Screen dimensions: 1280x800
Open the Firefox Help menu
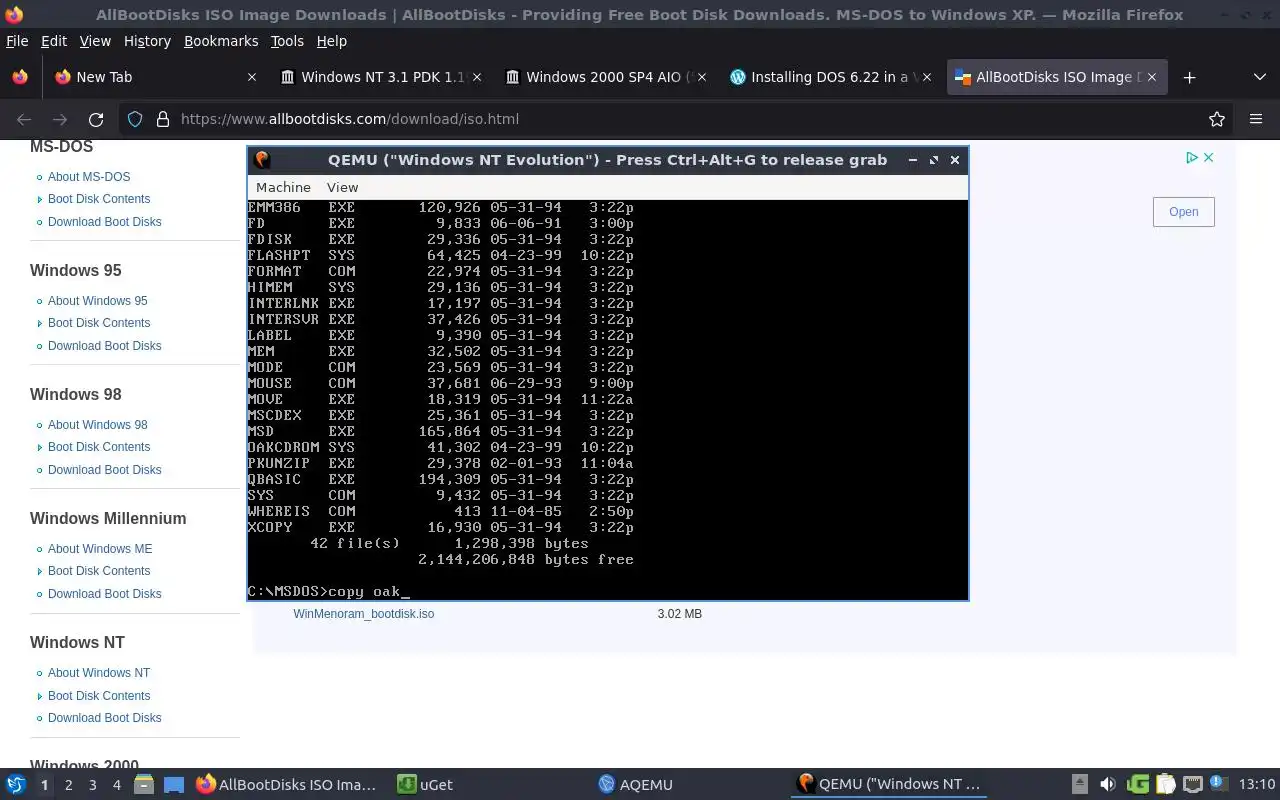click(331, 41)
